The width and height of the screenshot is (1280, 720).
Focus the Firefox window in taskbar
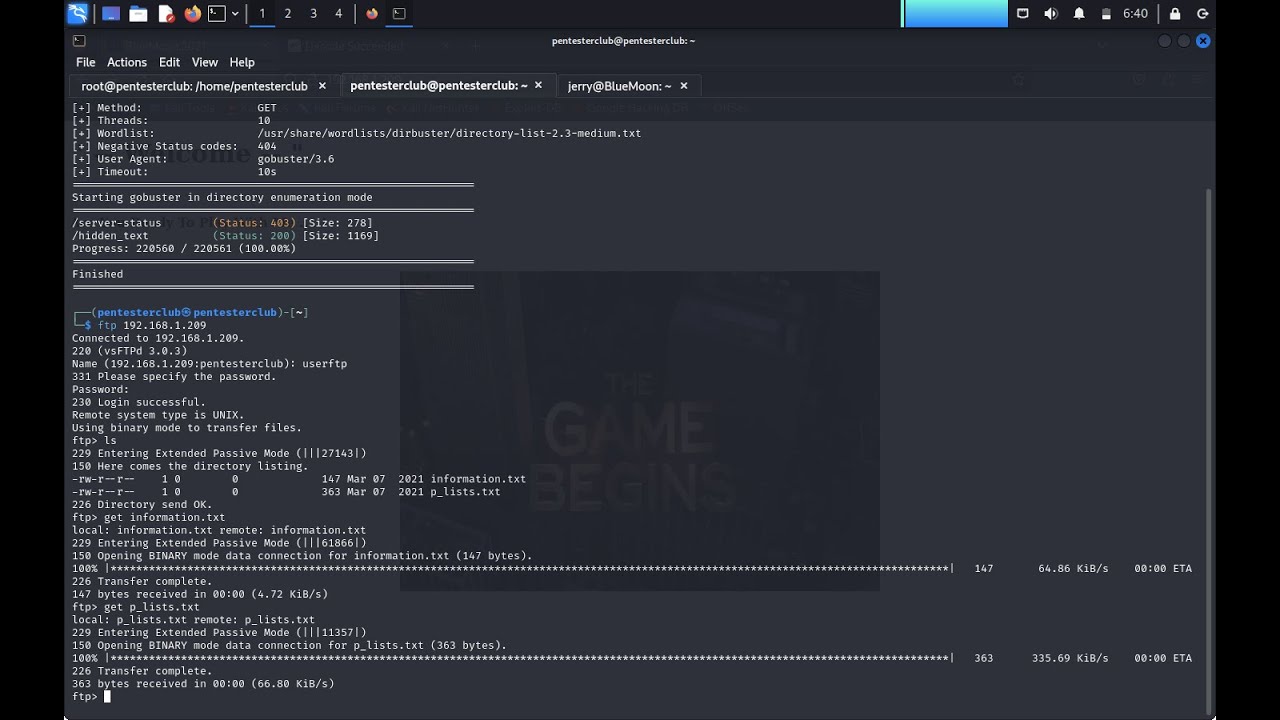tap(372, 14)
